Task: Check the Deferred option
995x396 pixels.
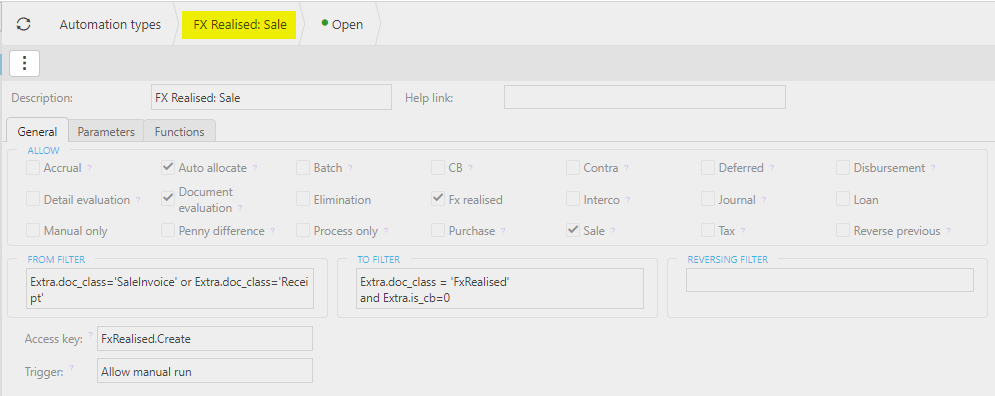Action: point(708,168)
